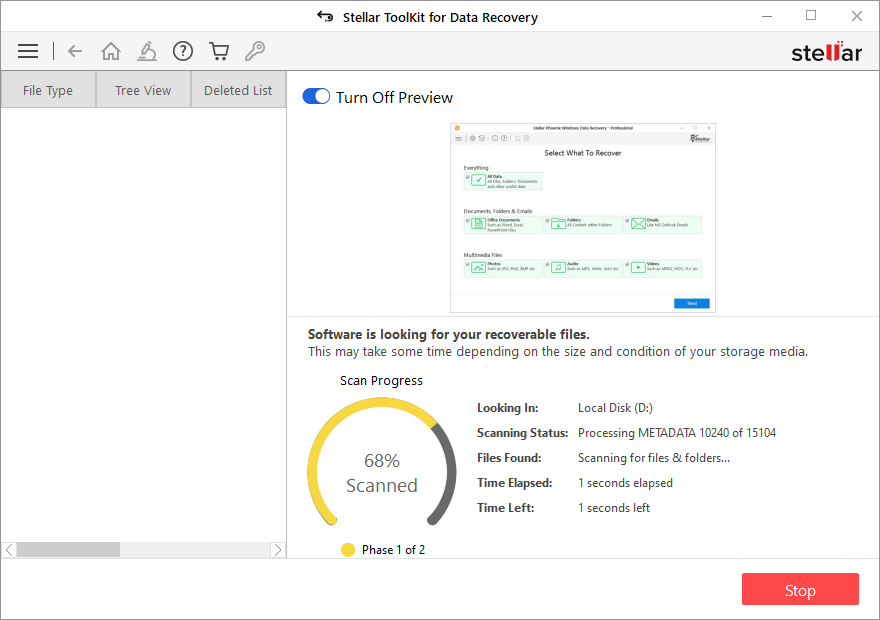
Task: Click the scrollbar right arrow
Action: click(278, 550)
